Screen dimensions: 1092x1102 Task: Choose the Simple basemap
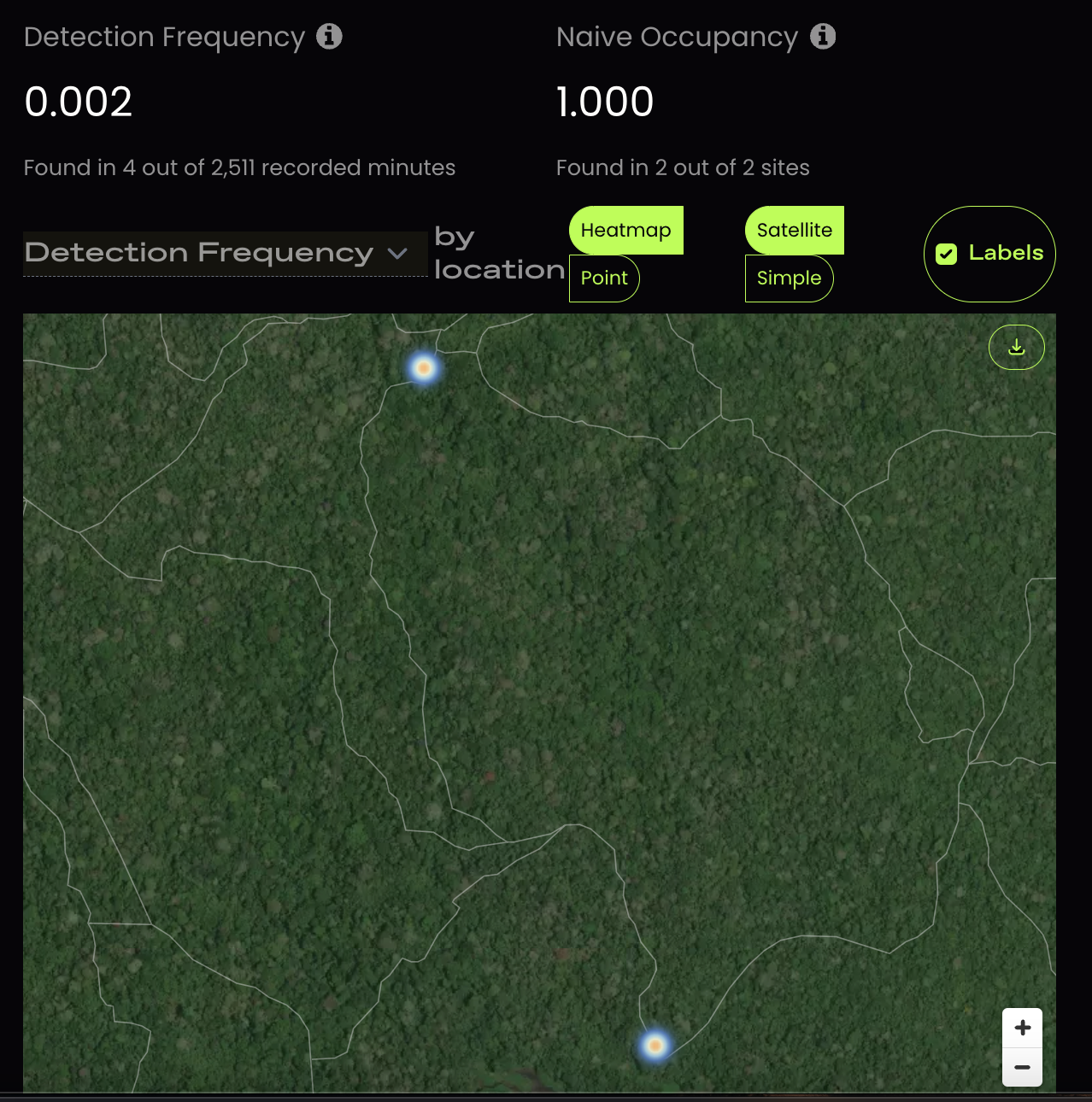(x=789, y=278)
